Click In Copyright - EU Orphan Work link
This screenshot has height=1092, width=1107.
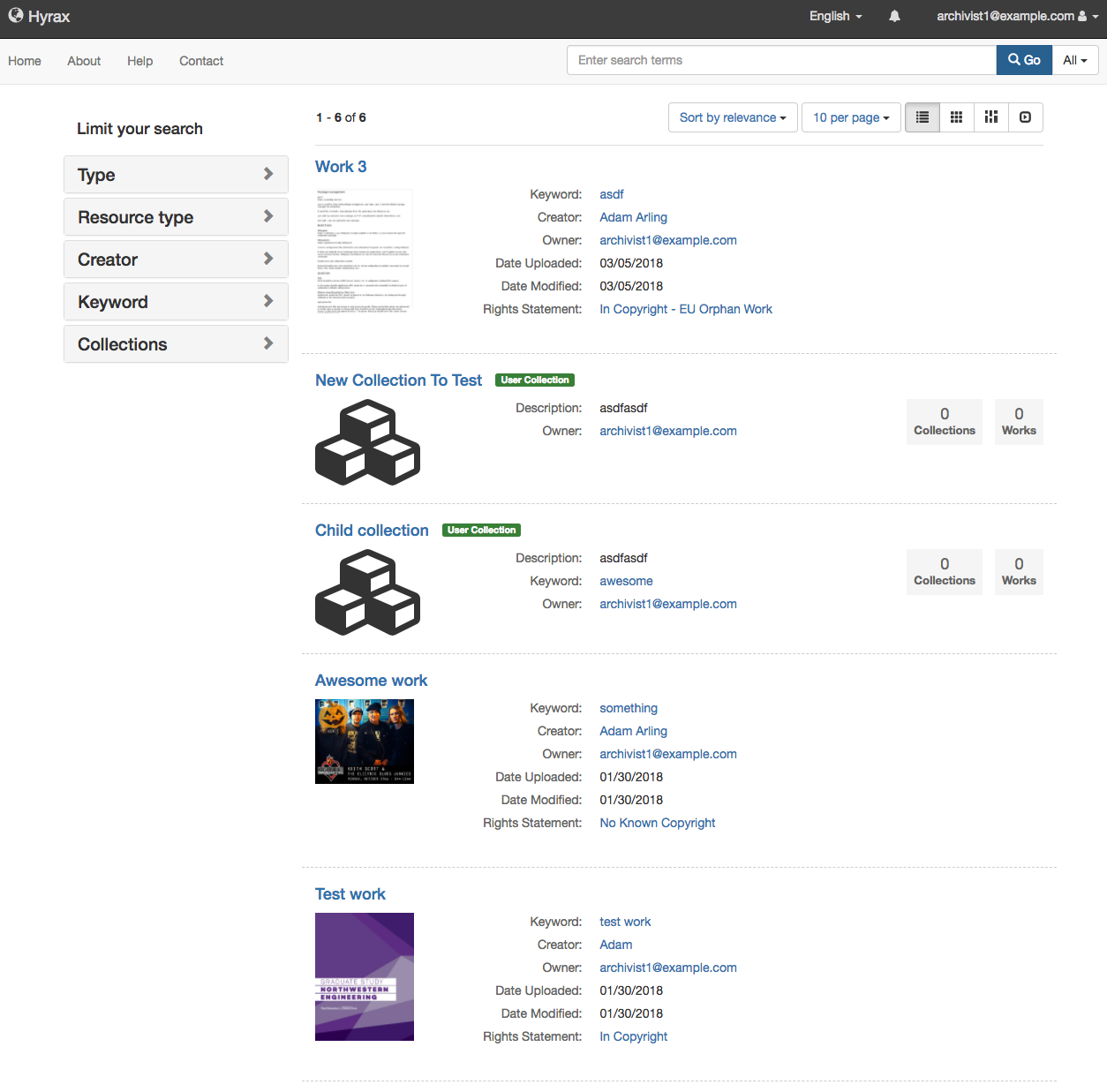coord(686,309)
